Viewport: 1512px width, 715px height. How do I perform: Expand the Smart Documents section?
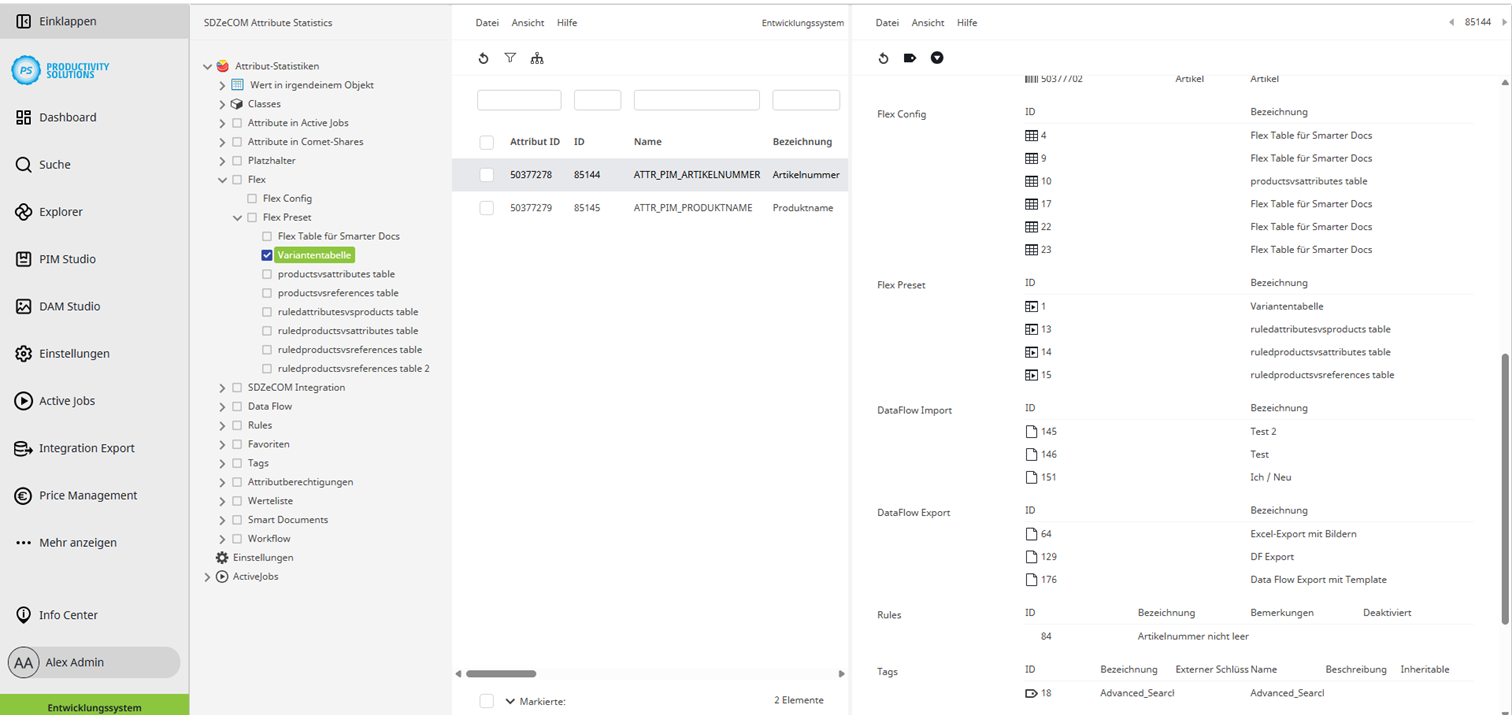221,519
